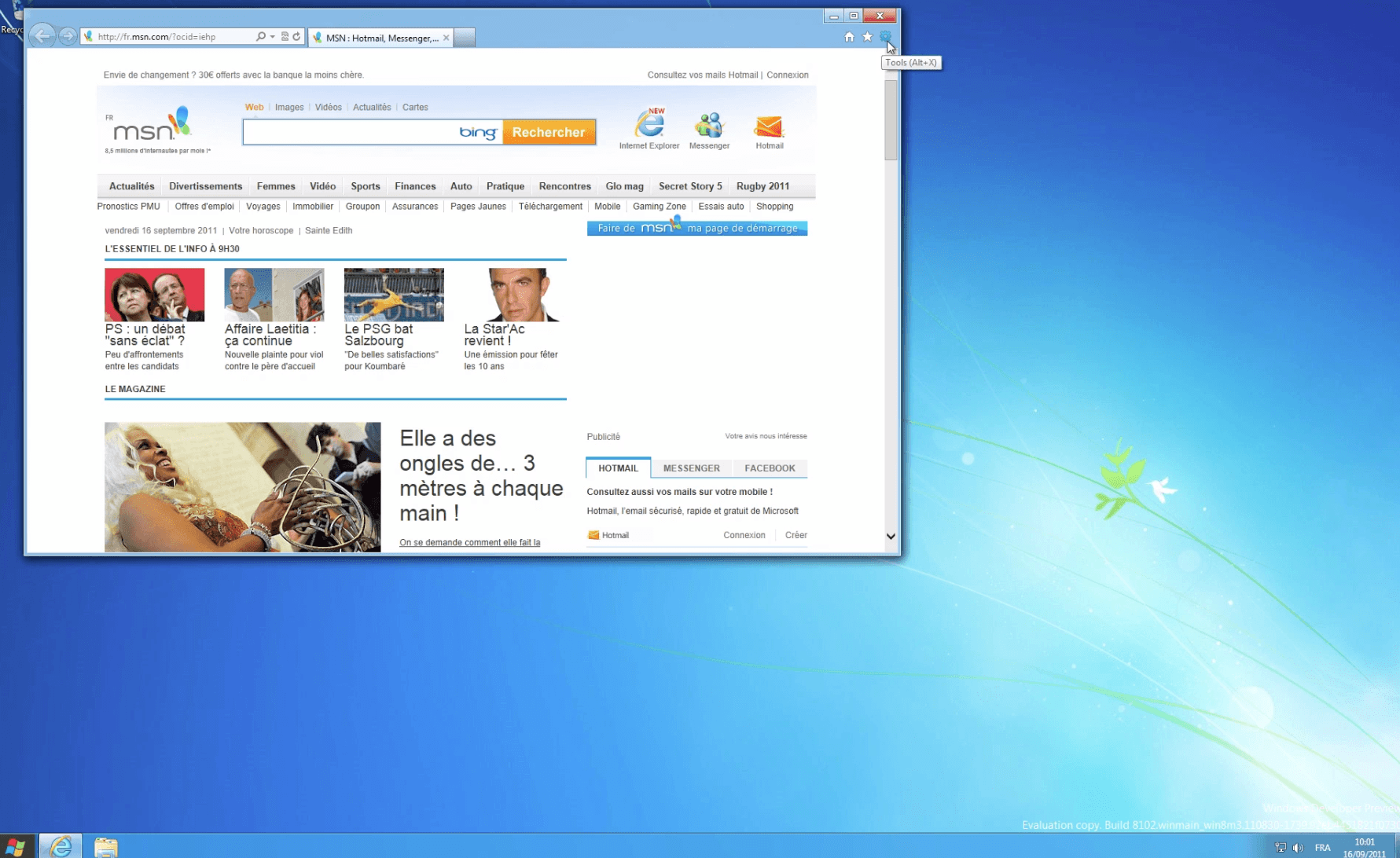Click Consultez vos mails Hotmail link
This screenshot has width=1400, height=858.
point(702,75)
